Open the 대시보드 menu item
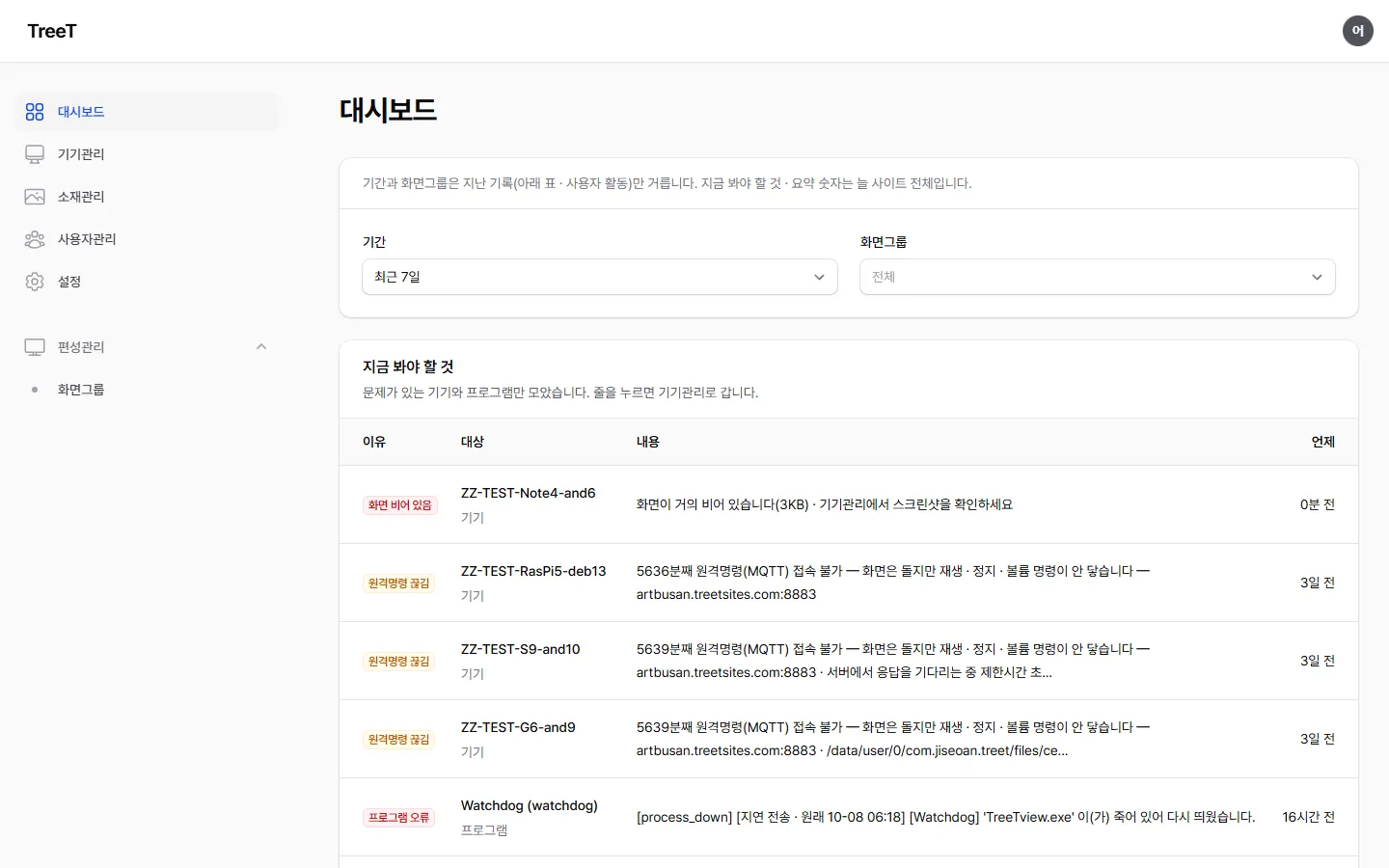 (x=148, y=112)
